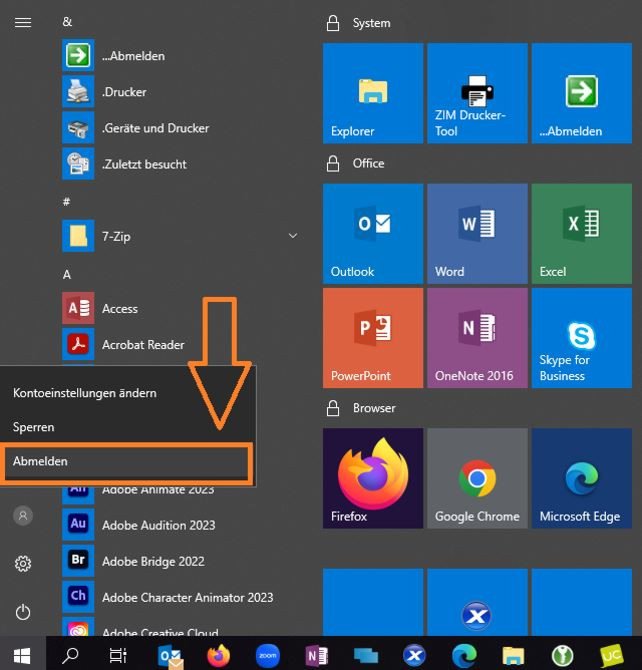This screenshot has width=642, height=670.
Task: Open the Microsoft Edge tile
Action: tap(581, 479)
